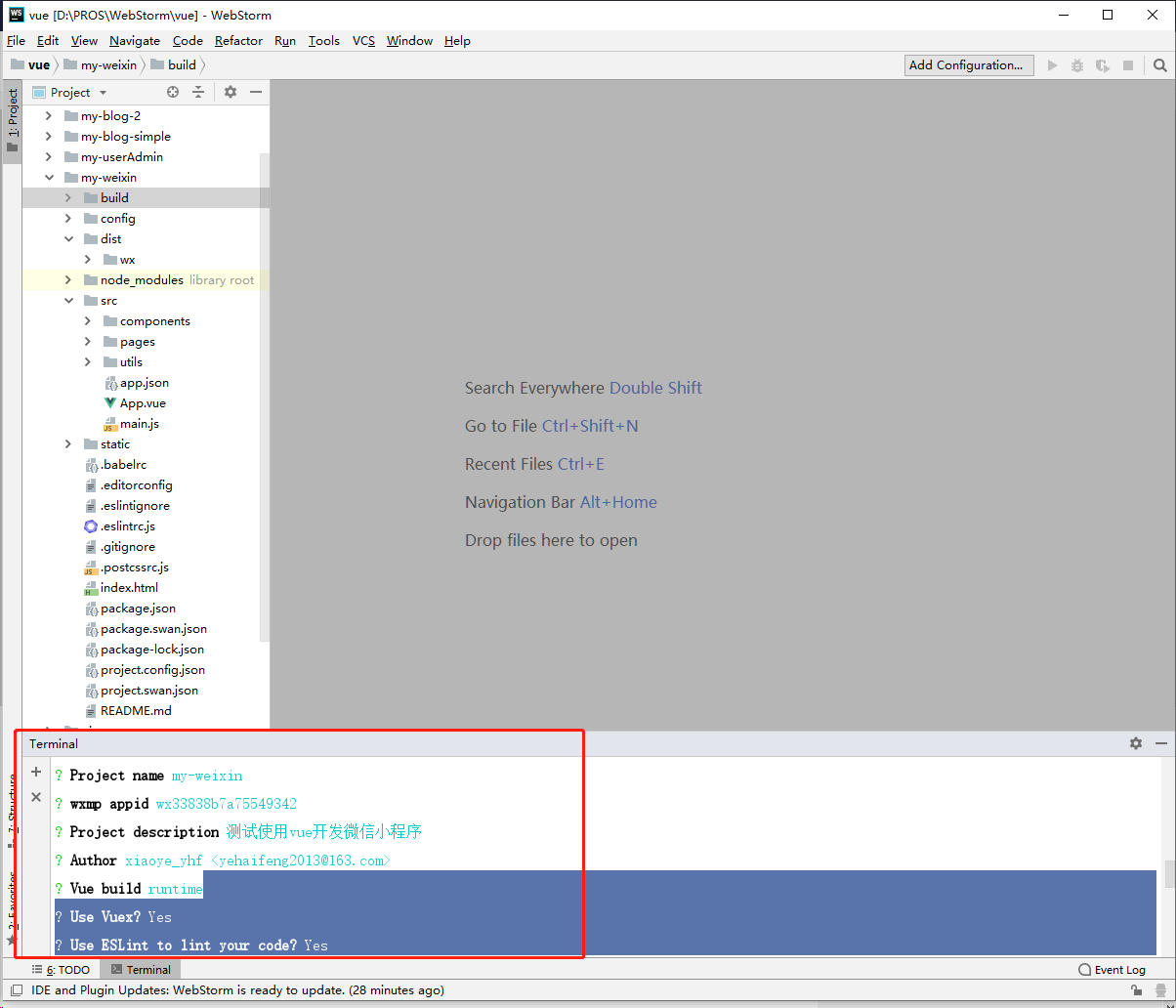Click the 1: Project side tab
This screenshot has height=1008, width=1176.
click(13, 120)
